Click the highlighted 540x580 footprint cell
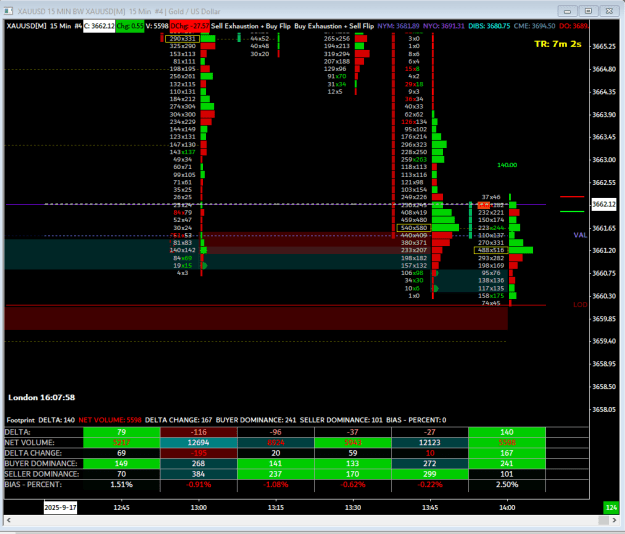Image resolution: width=625 pixels, height=534 pixels. point(414,228)
